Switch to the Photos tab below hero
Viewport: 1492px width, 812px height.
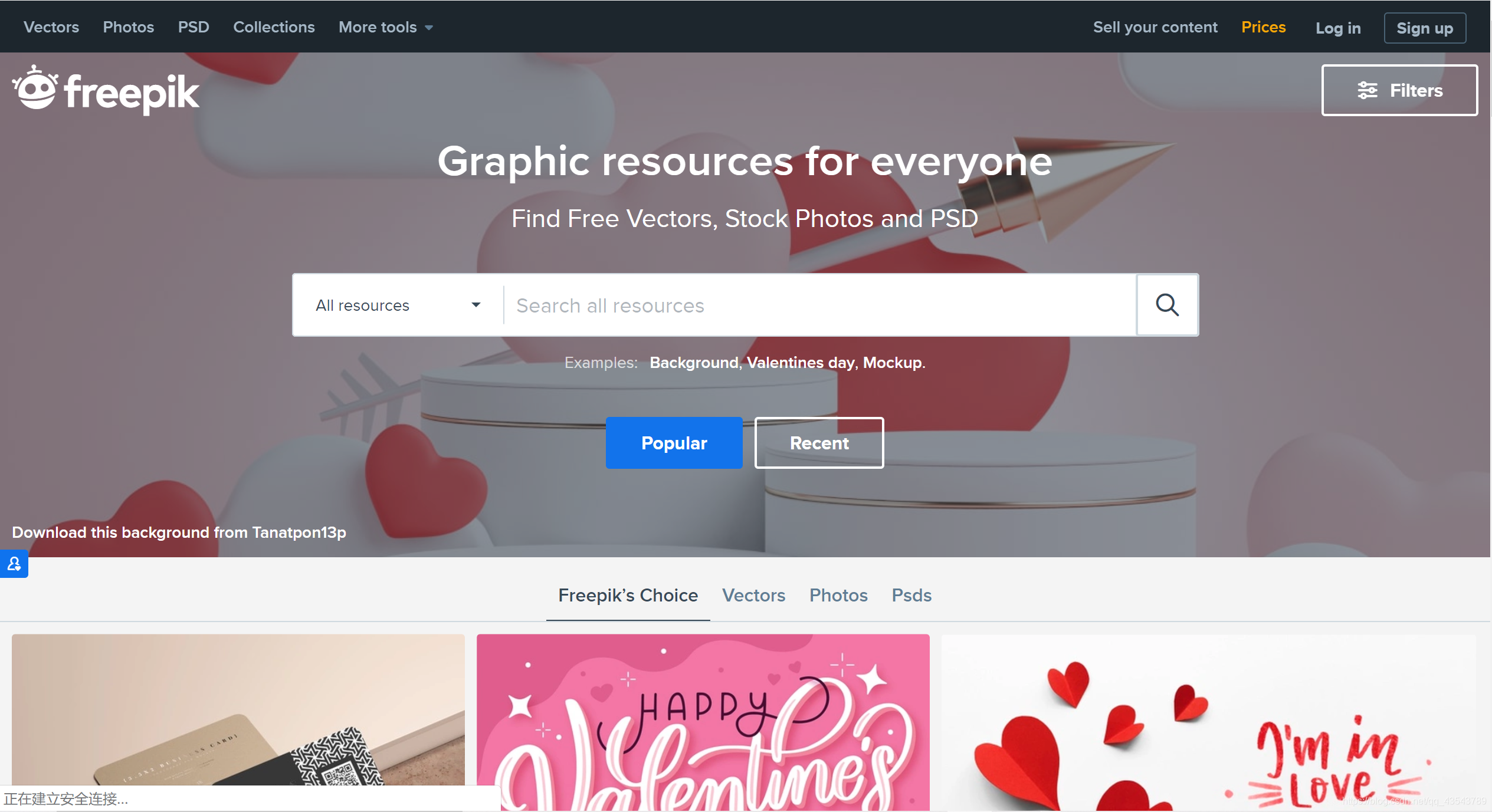[838, 595]
